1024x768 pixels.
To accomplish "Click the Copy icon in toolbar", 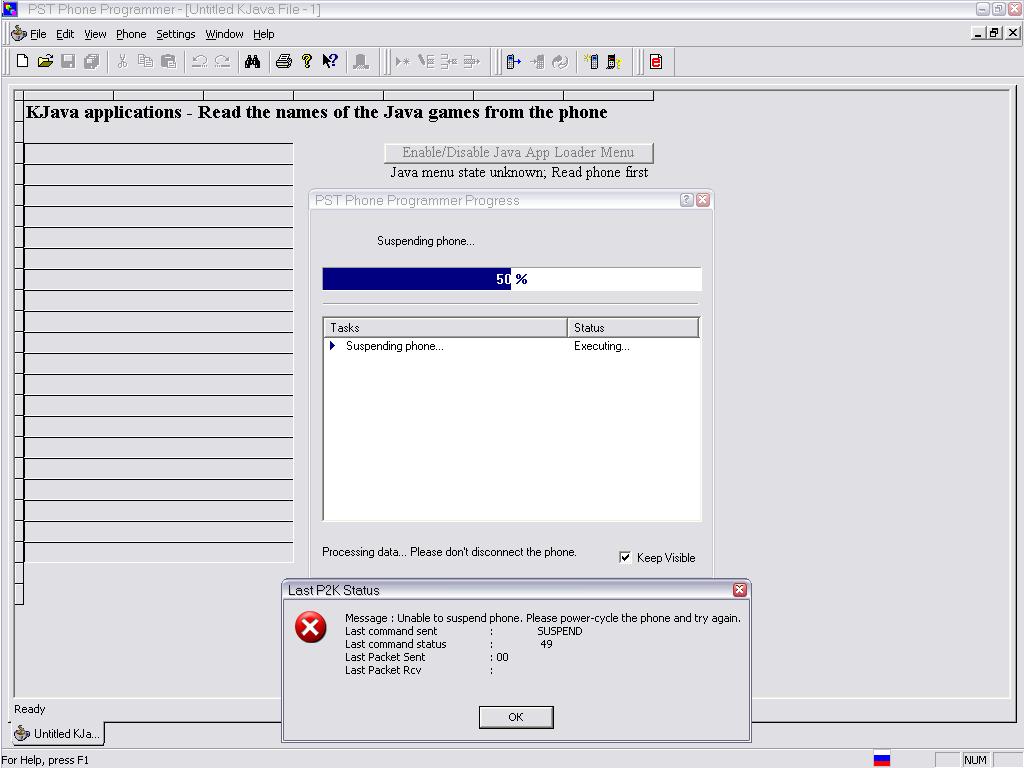I will [x=145, y=61].
